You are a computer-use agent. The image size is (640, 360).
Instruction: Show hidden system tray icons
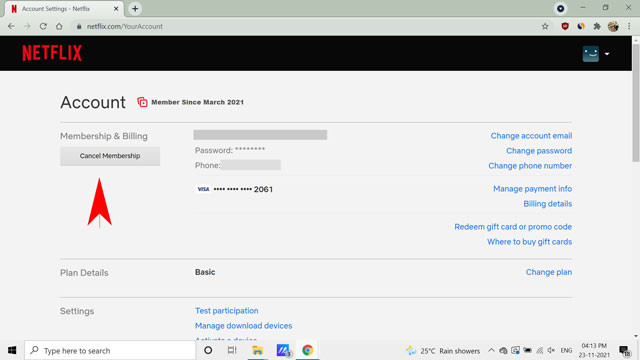tap(491, 350)
